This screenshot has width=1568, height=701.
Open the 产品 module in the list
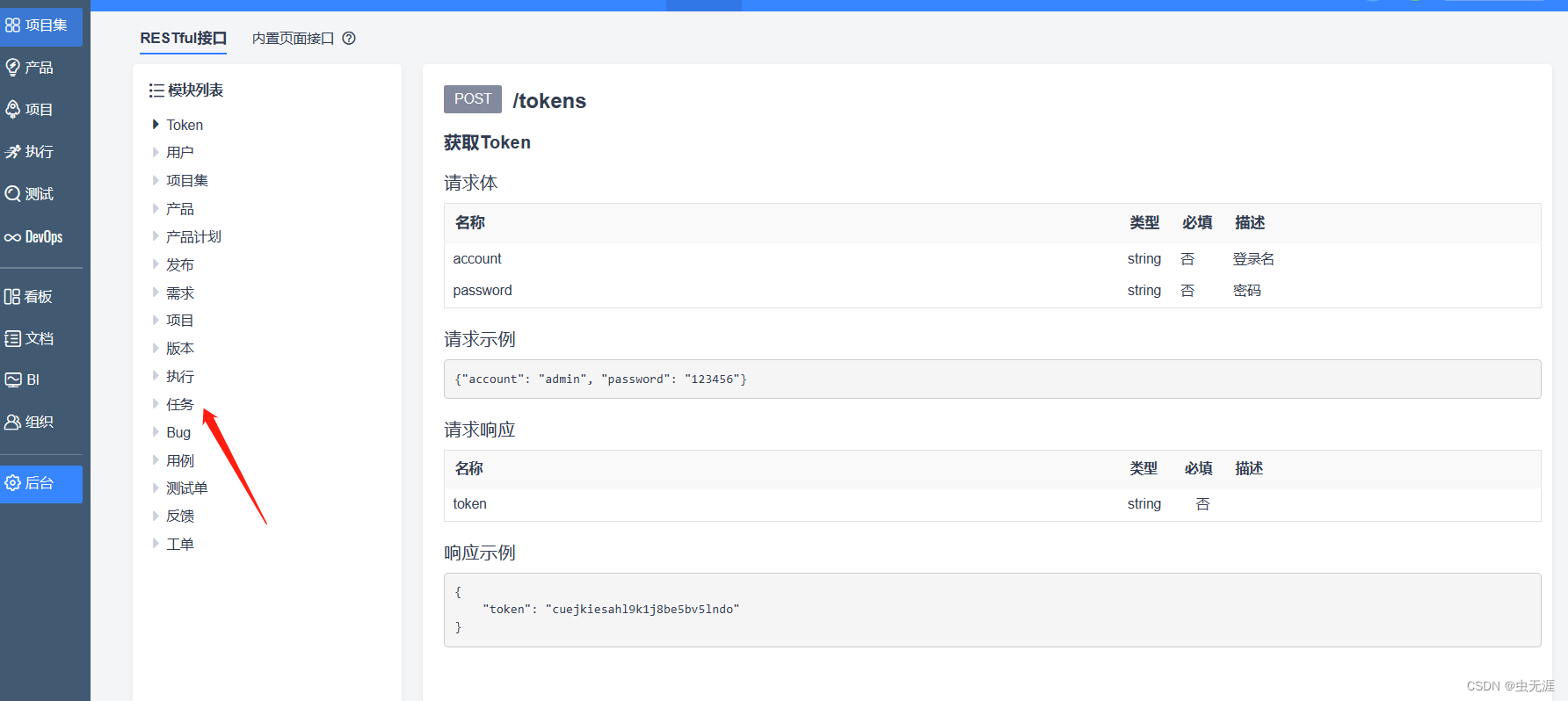[180, 208]
